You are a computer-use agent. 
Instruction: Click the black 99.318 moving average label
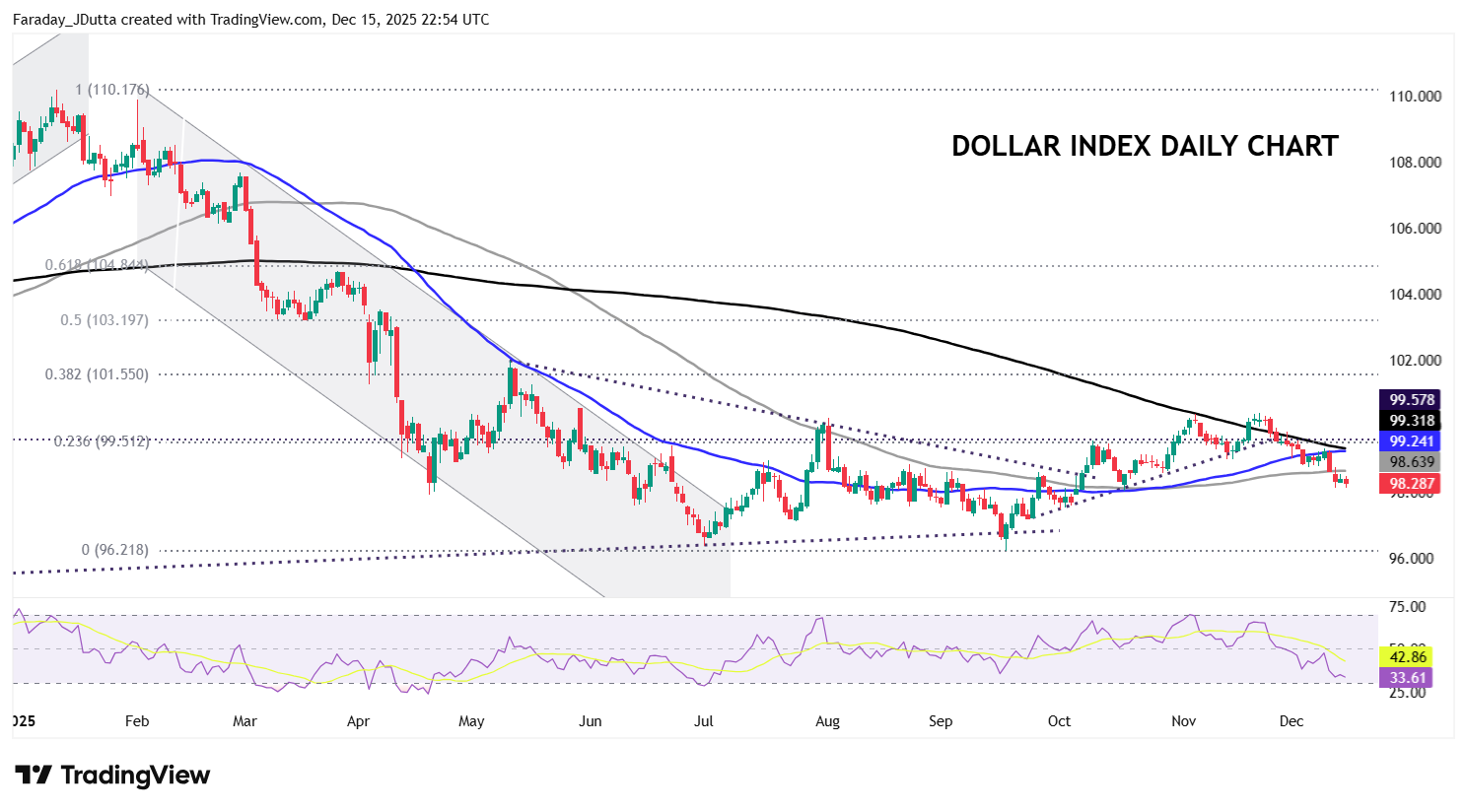click(1412, 421)
